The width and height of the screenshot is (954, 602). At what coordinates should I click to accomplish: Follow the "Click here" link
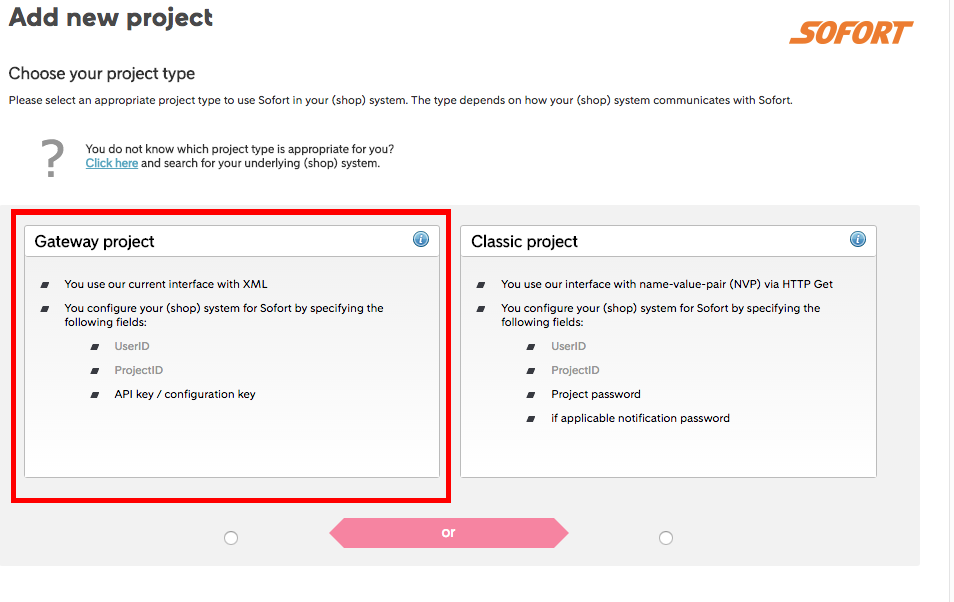pos(112,163)
